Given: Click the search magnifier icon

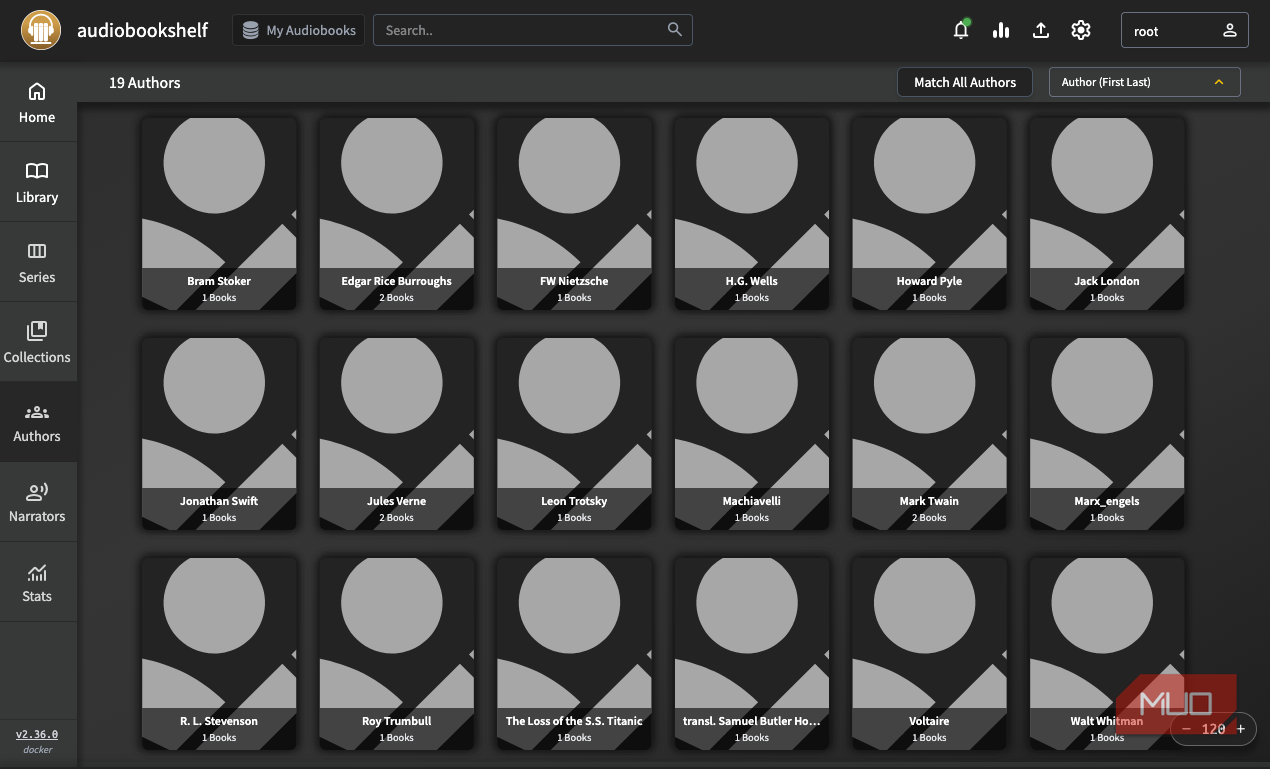Looking at the screenshot, I should [675, 29].
